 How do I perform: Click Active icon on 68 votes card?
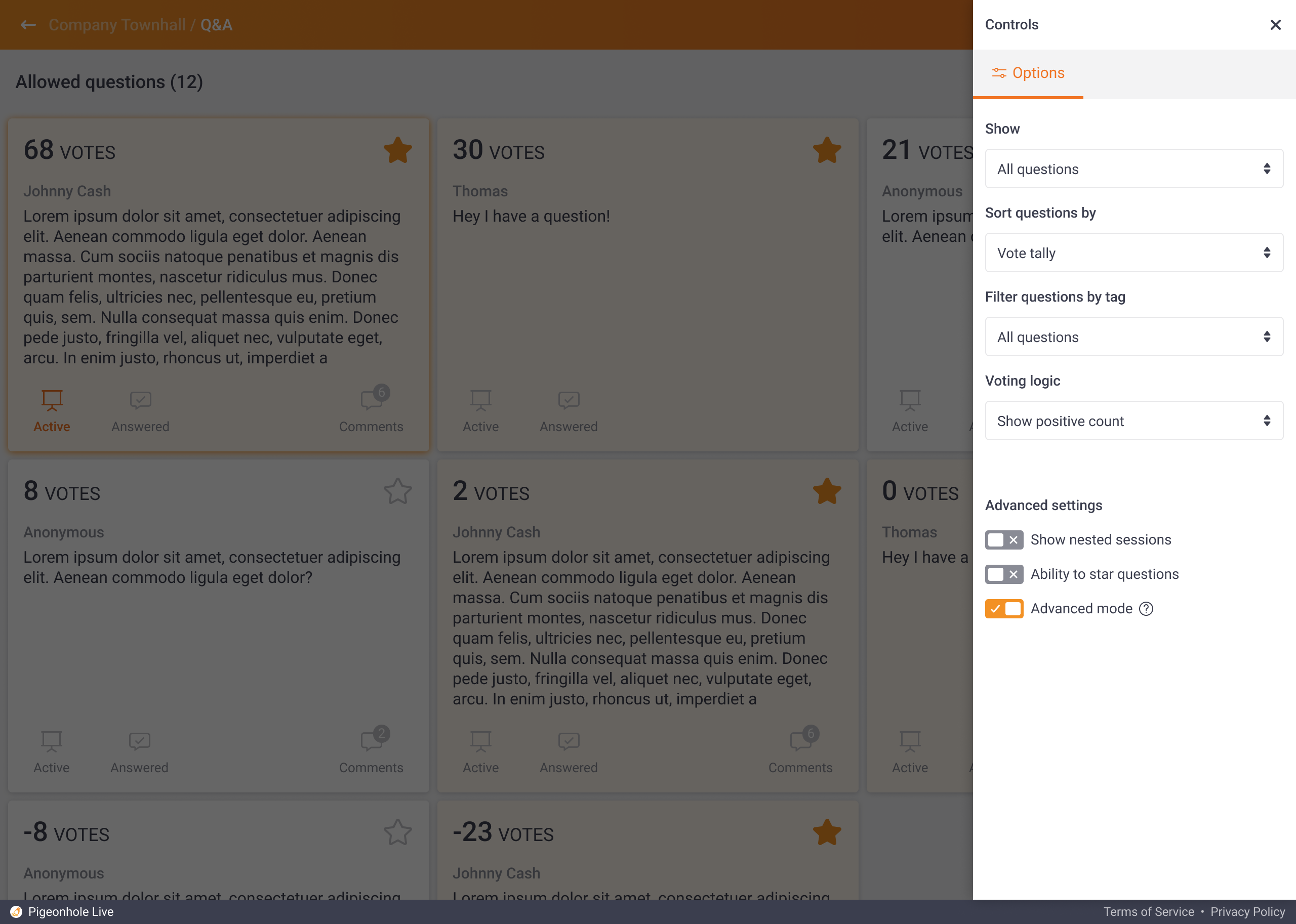52,411
